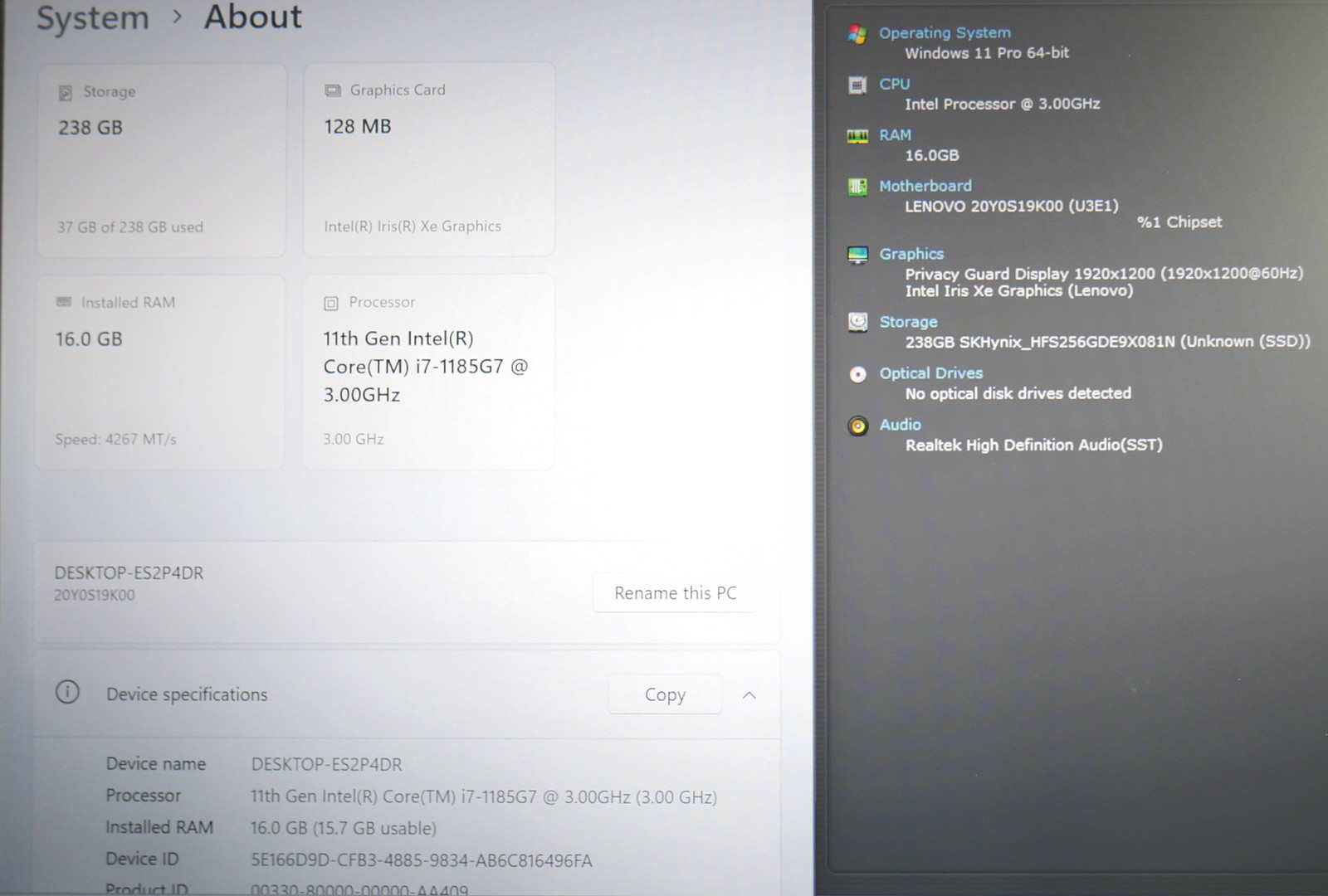
Task: Select 'Intel Iris Xe Graphics (Lenovo)' text
Action: point(1019,291)
